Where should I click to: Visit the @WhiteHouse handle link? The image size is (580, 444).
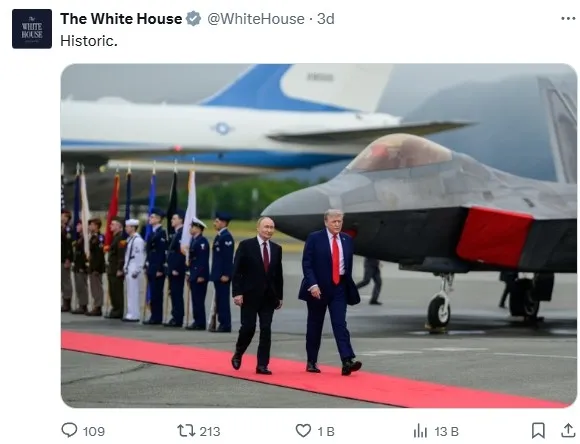tap(256, 19)
